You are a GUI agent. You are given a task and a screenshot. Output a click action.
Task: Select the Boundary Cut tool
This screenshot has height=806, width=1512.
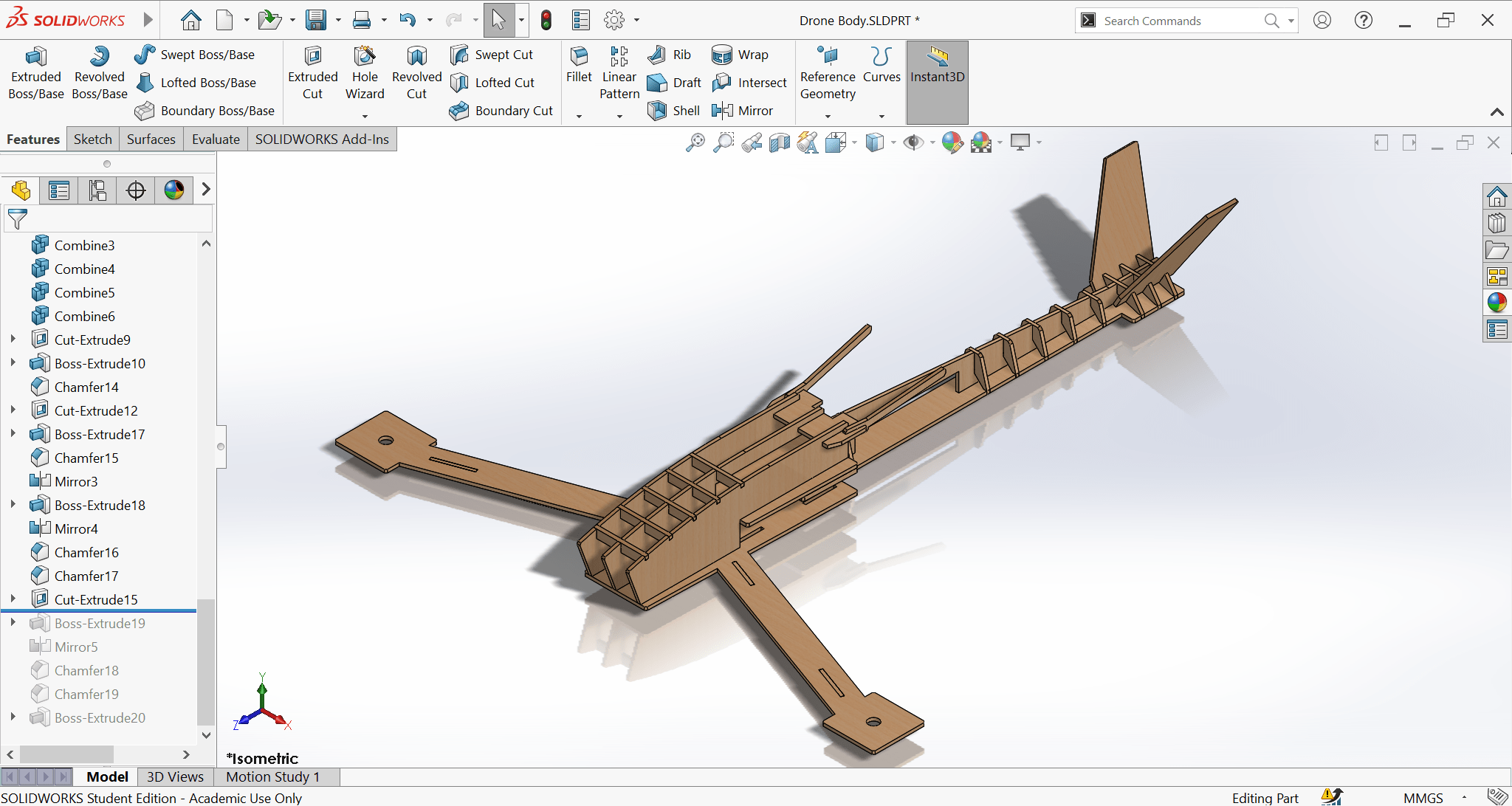tap(501, 111)
